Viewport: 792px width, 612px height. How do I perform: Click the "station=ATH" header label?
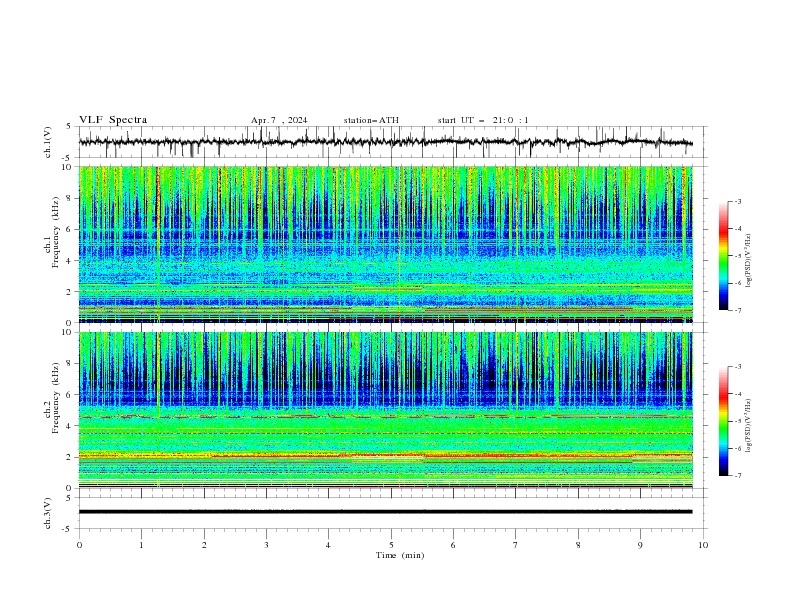[371, 120]
